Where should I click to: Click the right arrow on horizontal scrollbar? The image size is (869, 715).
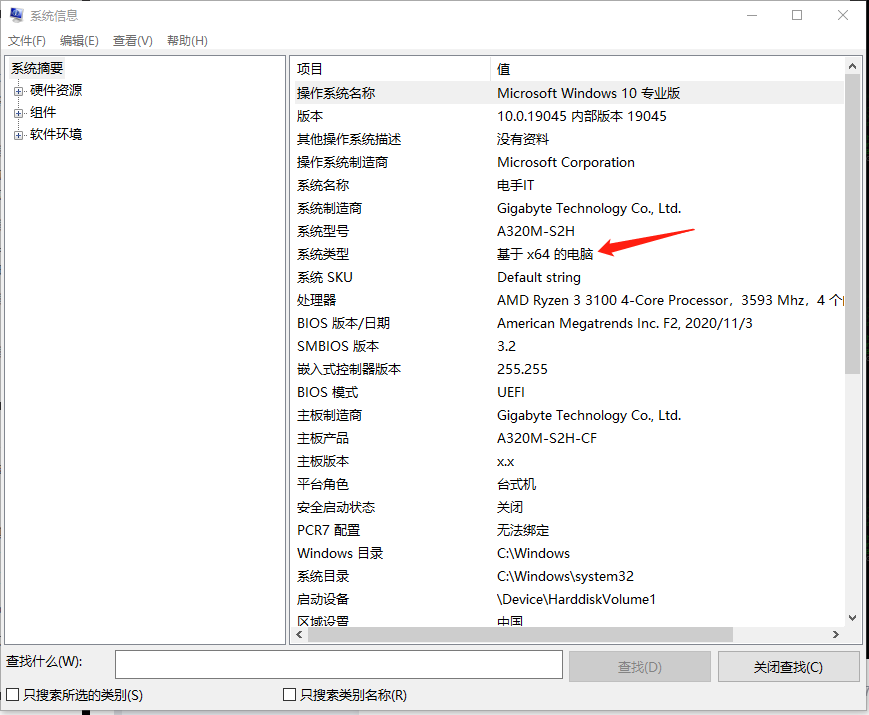836,634
